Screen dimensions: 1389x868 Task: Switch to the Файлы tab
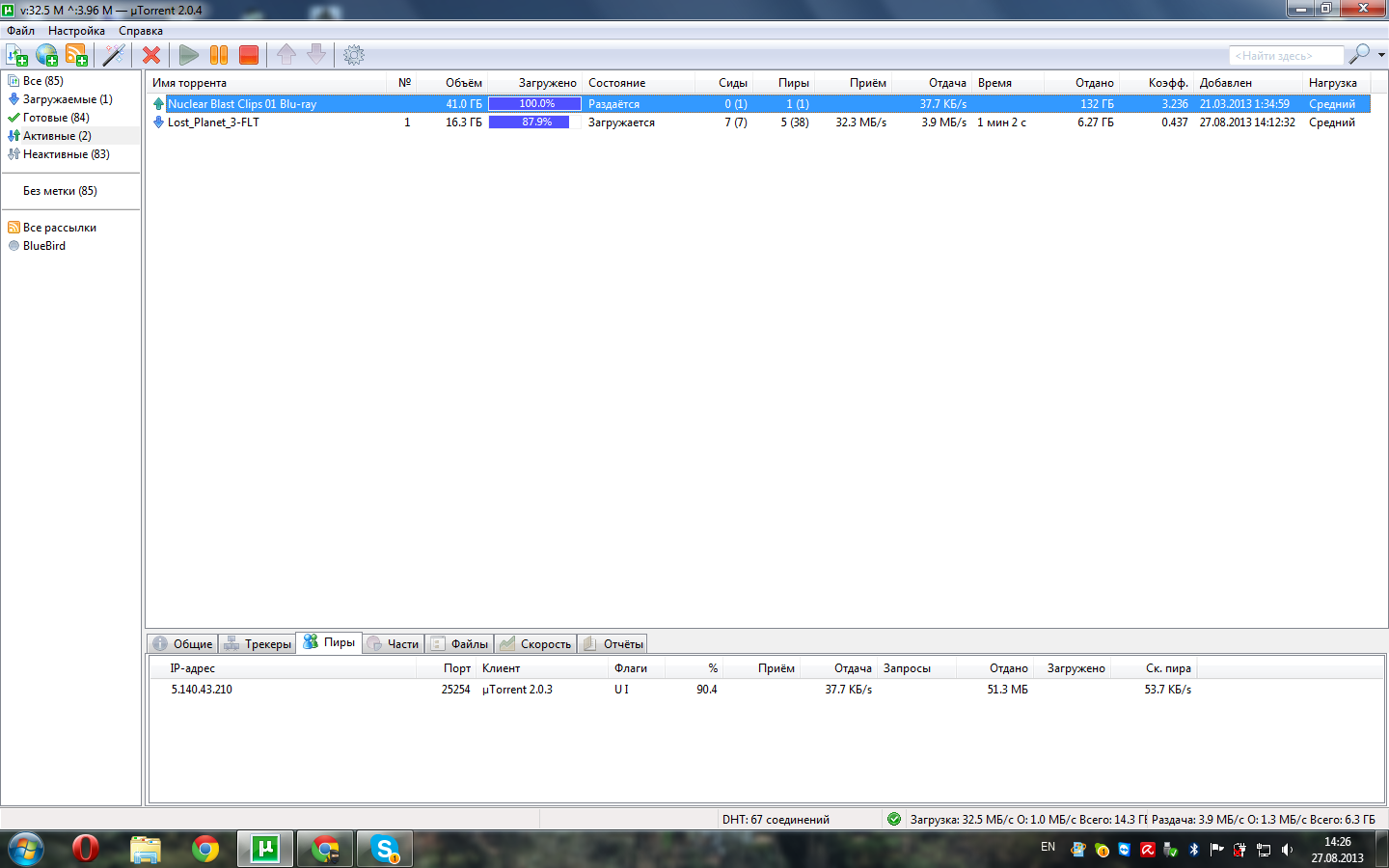[x=459, y=644]
